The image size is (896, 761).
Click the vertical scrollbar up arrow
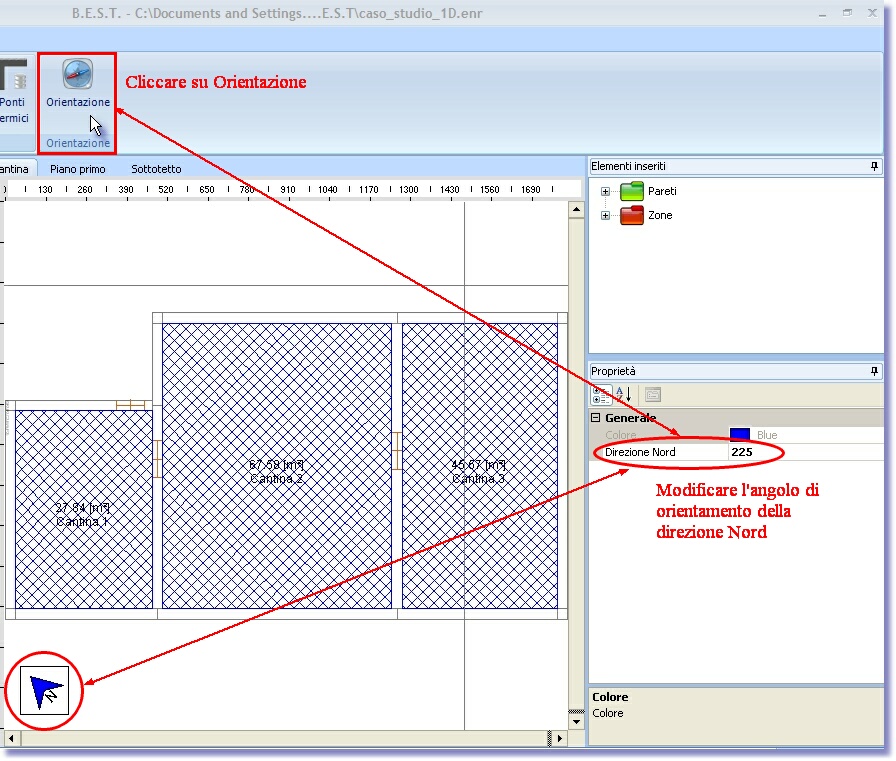[575, 210]
